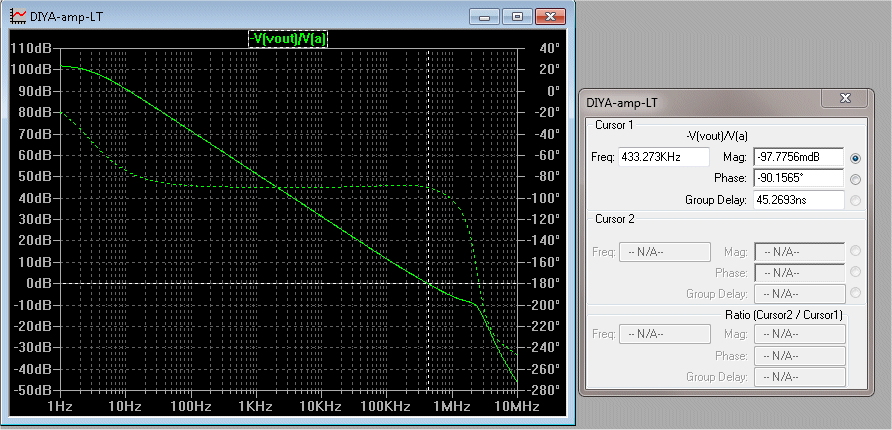
Task: Select Cursor 2 Phase radio button
Action: point(855,272)
